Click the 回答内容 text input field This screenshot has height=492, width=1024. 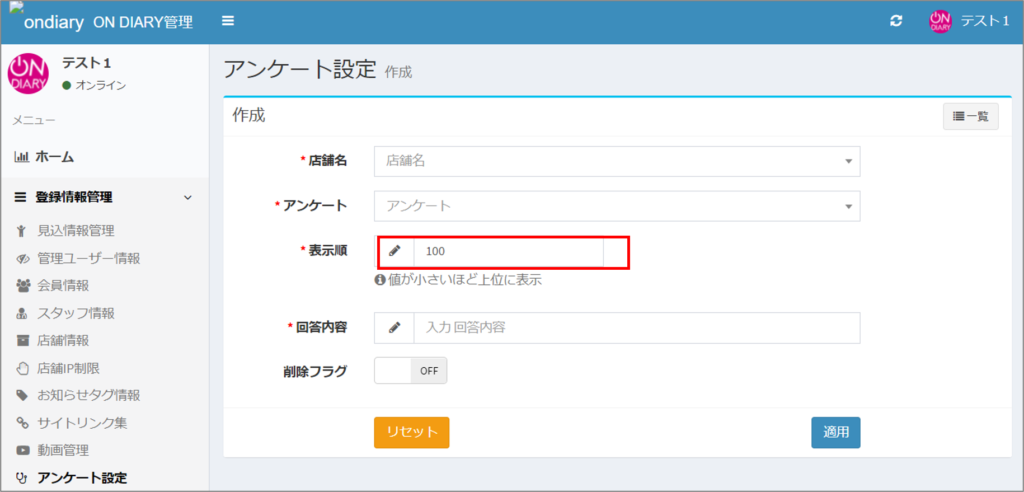pos(635,328)
